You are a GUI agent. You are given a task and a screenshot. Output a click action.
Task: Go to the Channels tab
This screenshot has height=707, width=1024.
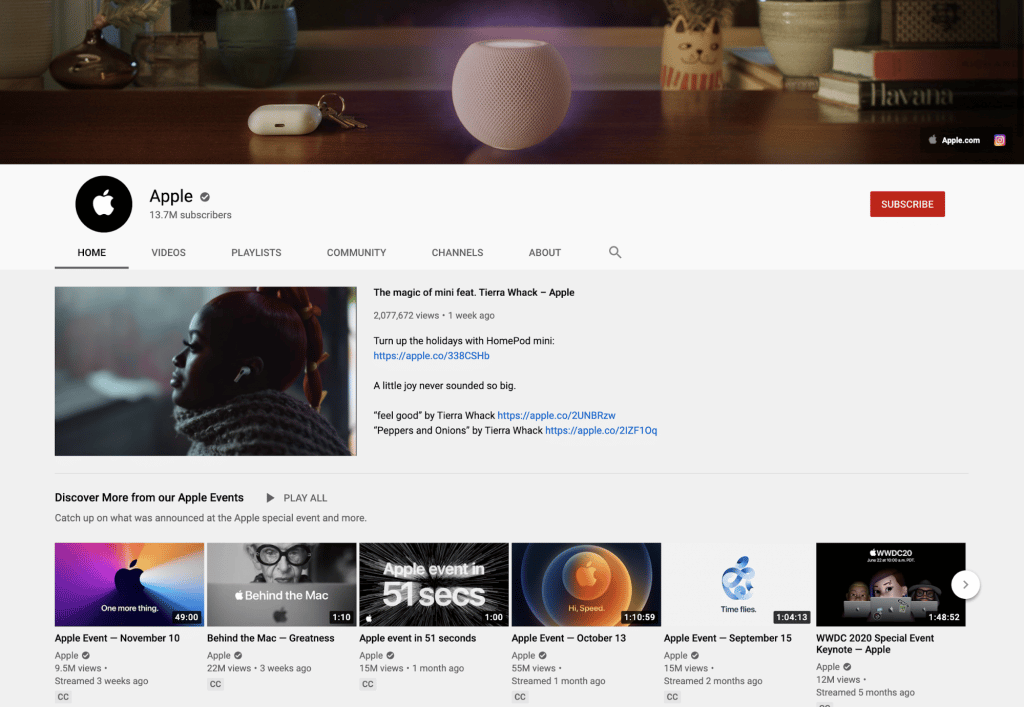[x=457, y=253]
